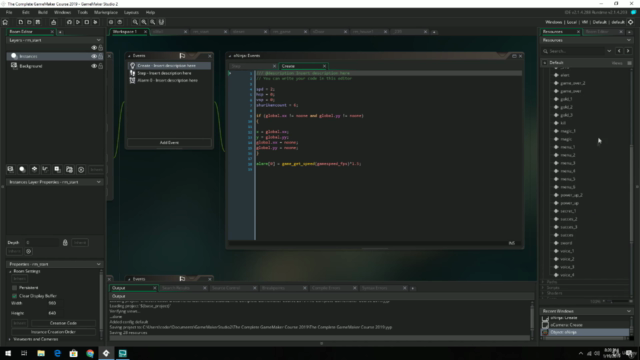Hide the Background layer
The height and width of the screenshot is (360, 640).
click(x=94, y=66)
